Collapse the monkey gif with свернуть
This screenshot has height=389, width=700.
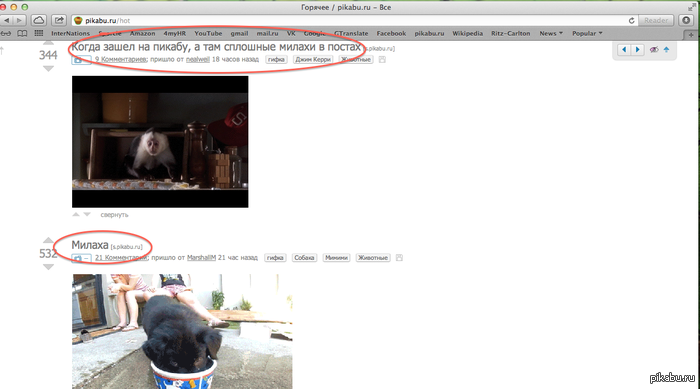[x=114, y=215]
